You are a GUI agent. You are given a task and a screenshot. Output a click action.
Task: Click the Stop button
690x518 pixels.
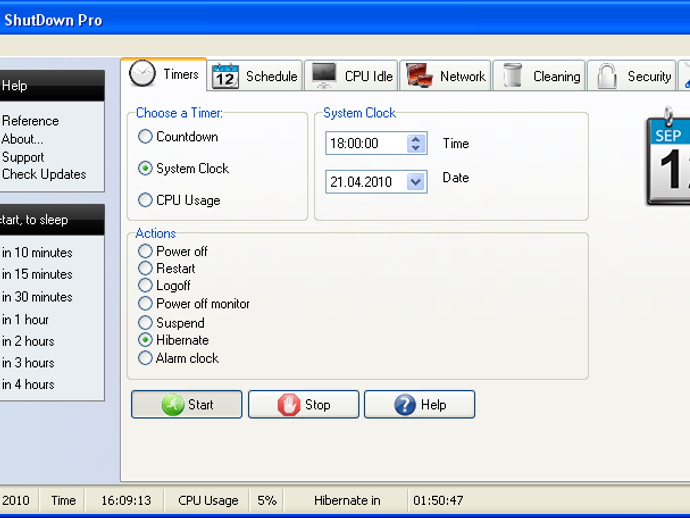pyautogui.click(x=303, y=404)
